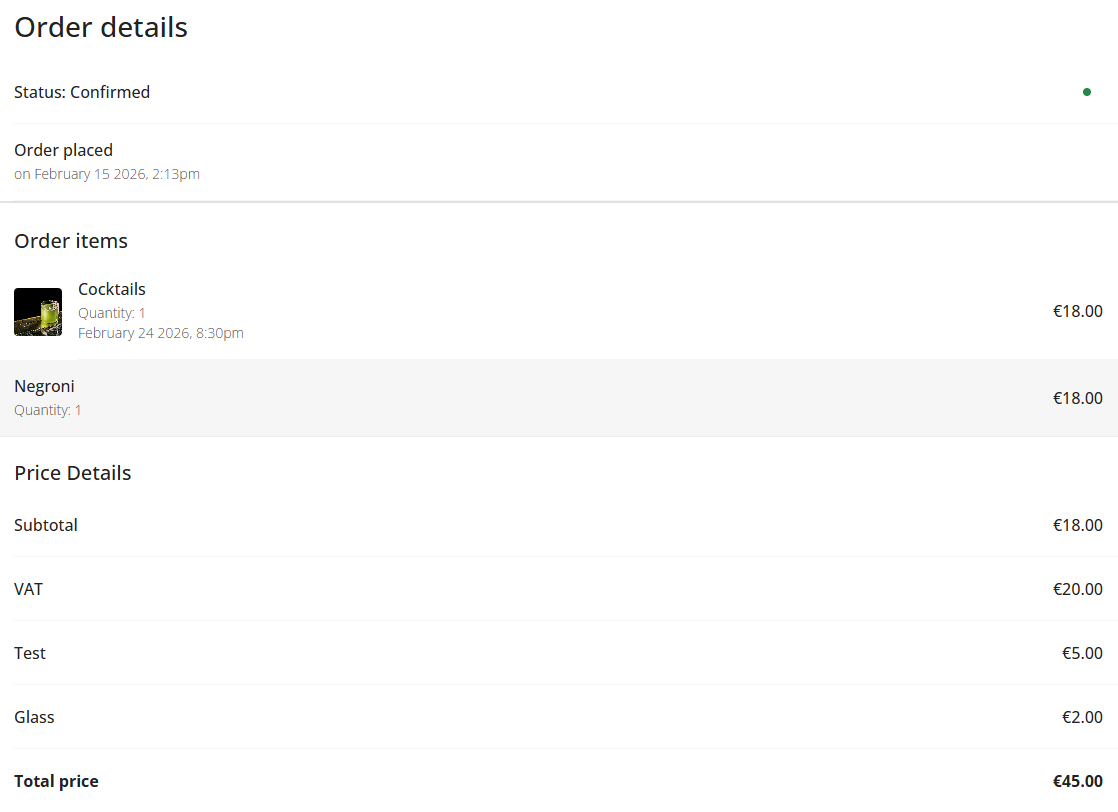Image resolution: width=1118 pixels, height=812 pixels.
Task: Click the Negroni €18.00 price
Action: point(1077,398)
